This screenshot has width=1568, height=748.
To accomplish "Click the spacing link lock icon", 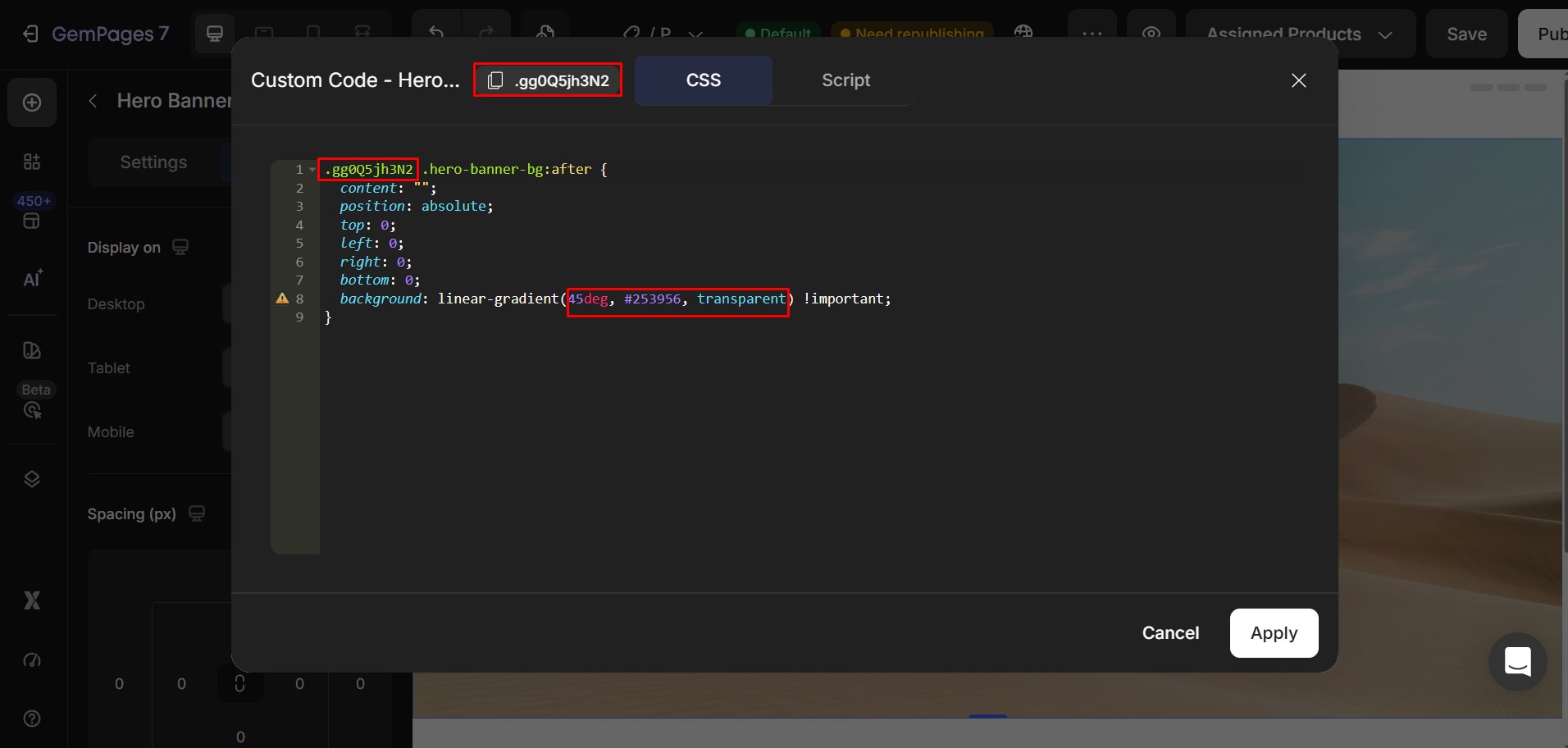I will tap(239, 683).
